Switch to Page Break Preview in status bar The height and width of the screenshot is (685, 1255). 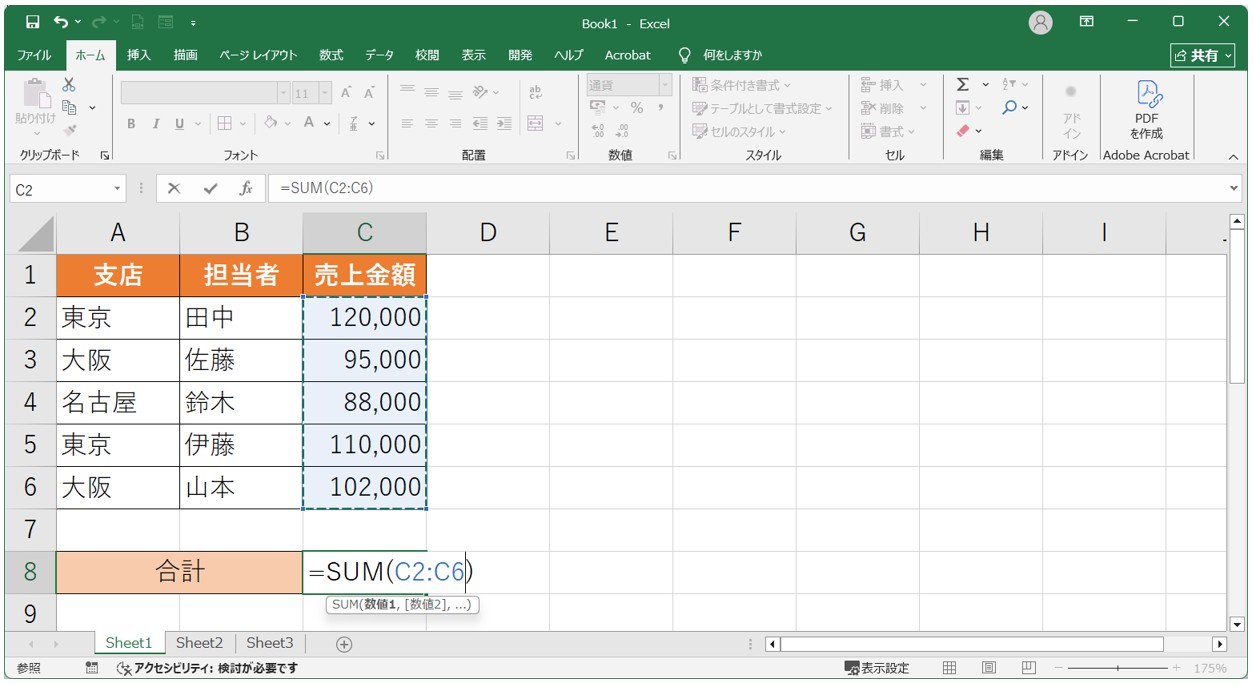pyautogui.click(x=1028, y=668)
